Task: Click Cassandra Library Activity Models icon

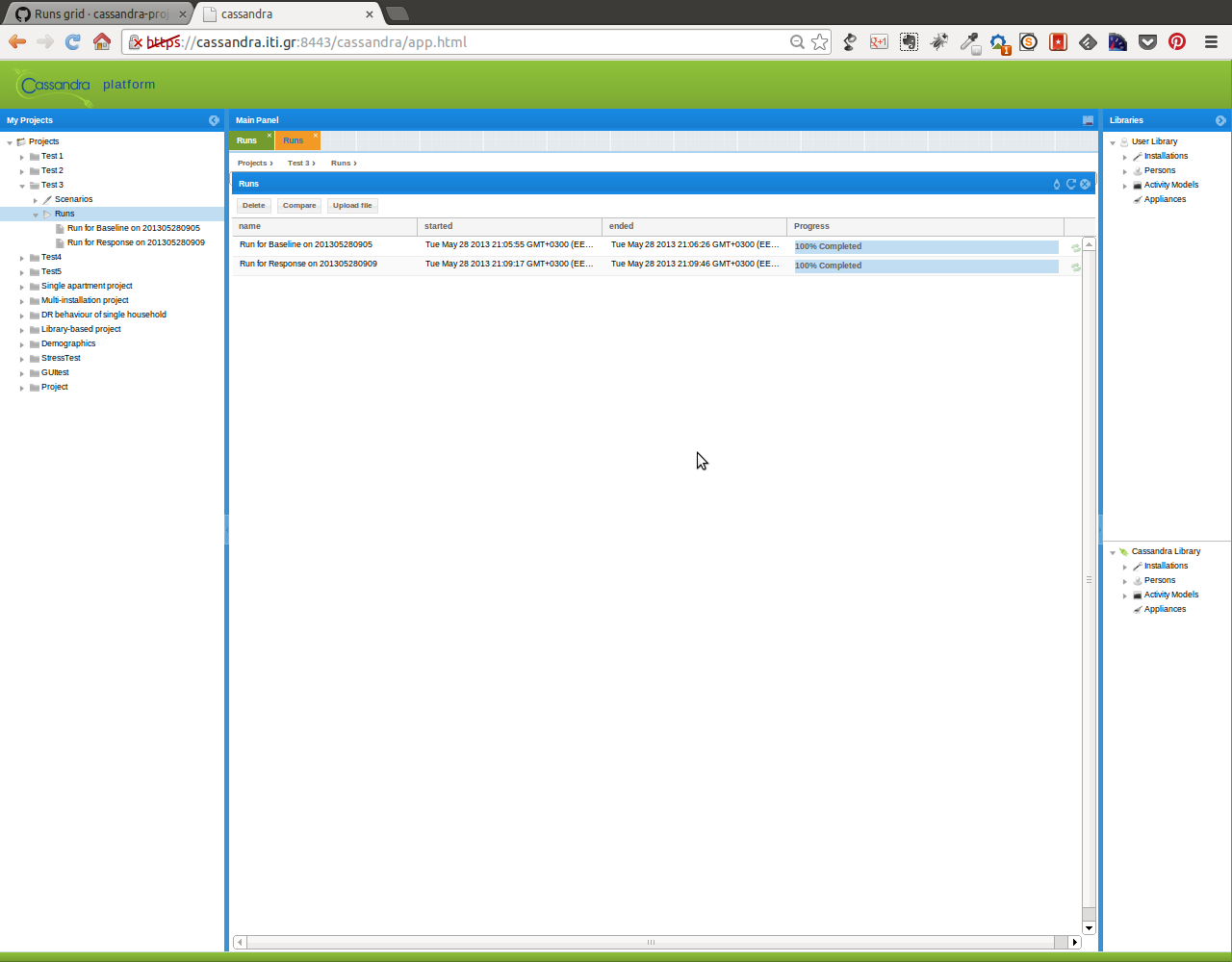Action: click(1138, 595)
